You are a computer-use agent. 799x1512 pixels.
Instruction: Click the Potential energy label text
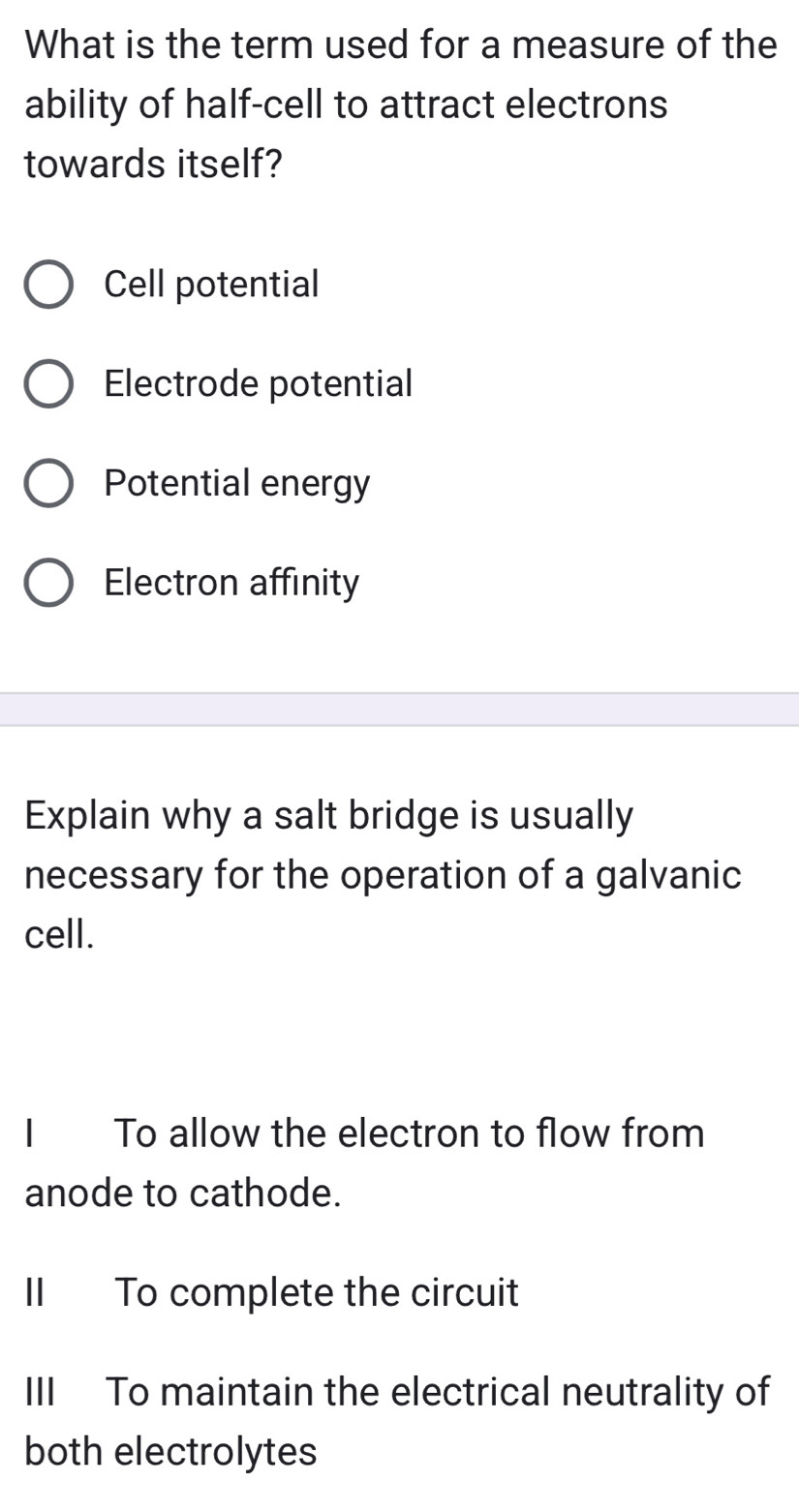[236, 484]
